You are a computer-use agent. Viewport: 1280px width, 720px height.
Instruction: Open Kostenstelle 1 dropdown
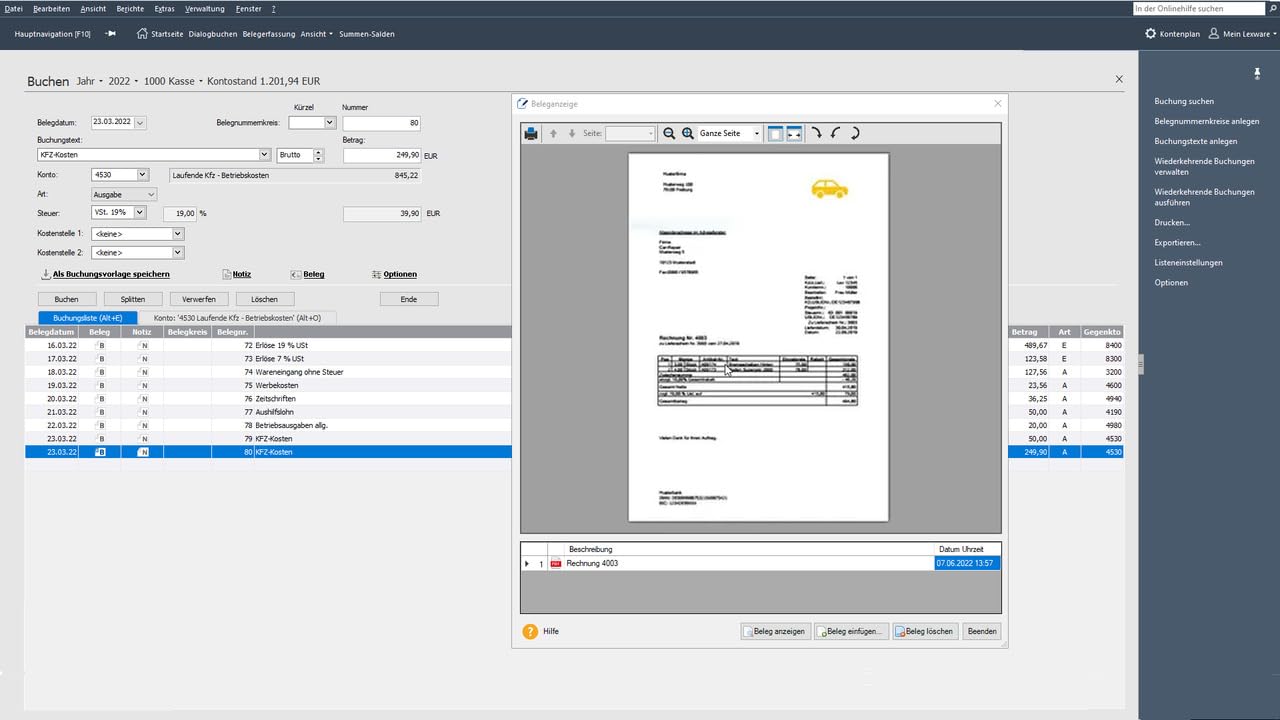(178, 234)
